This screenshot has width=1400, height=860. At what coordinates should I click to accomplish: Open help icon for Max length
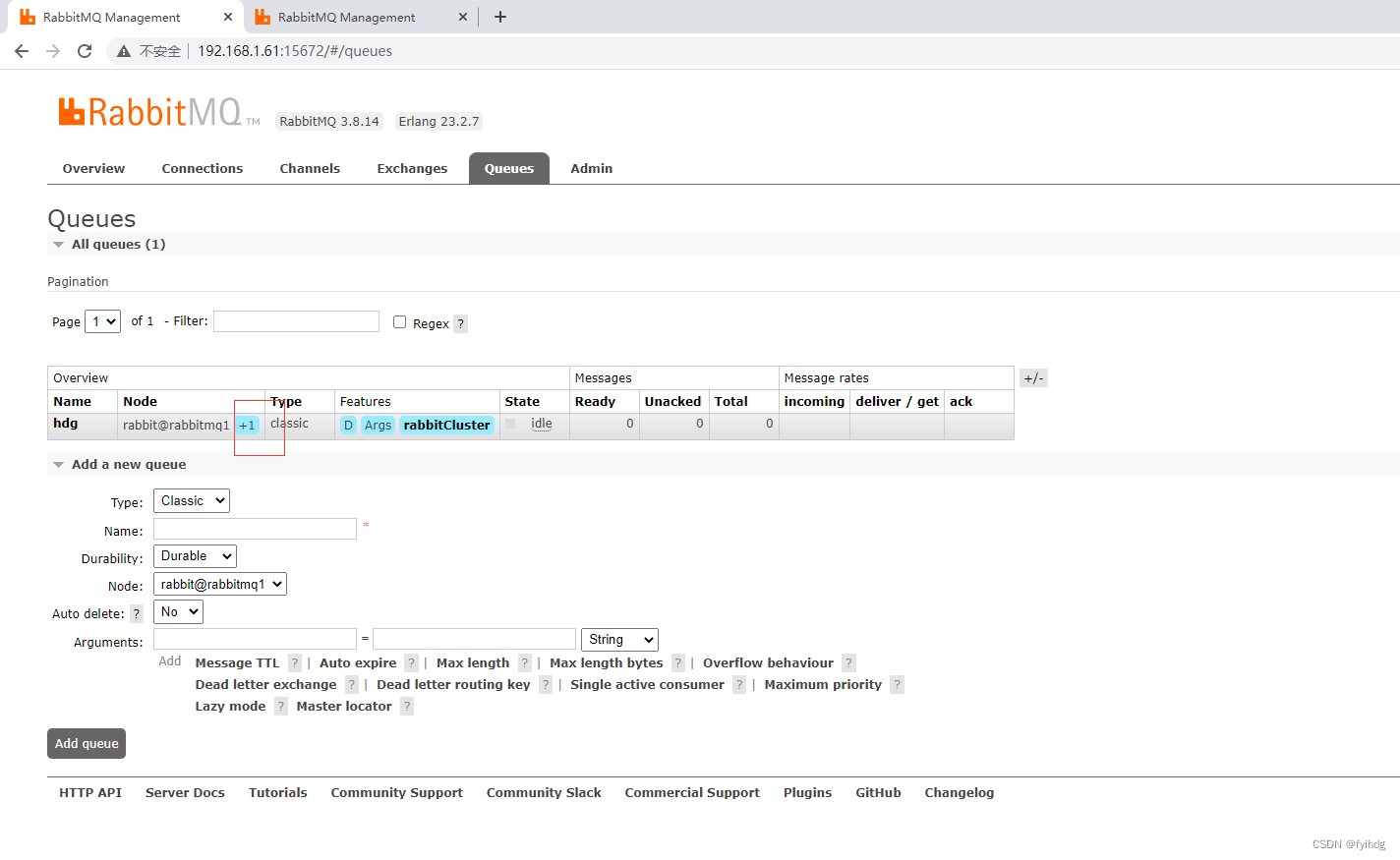click(x=524, y=663)
